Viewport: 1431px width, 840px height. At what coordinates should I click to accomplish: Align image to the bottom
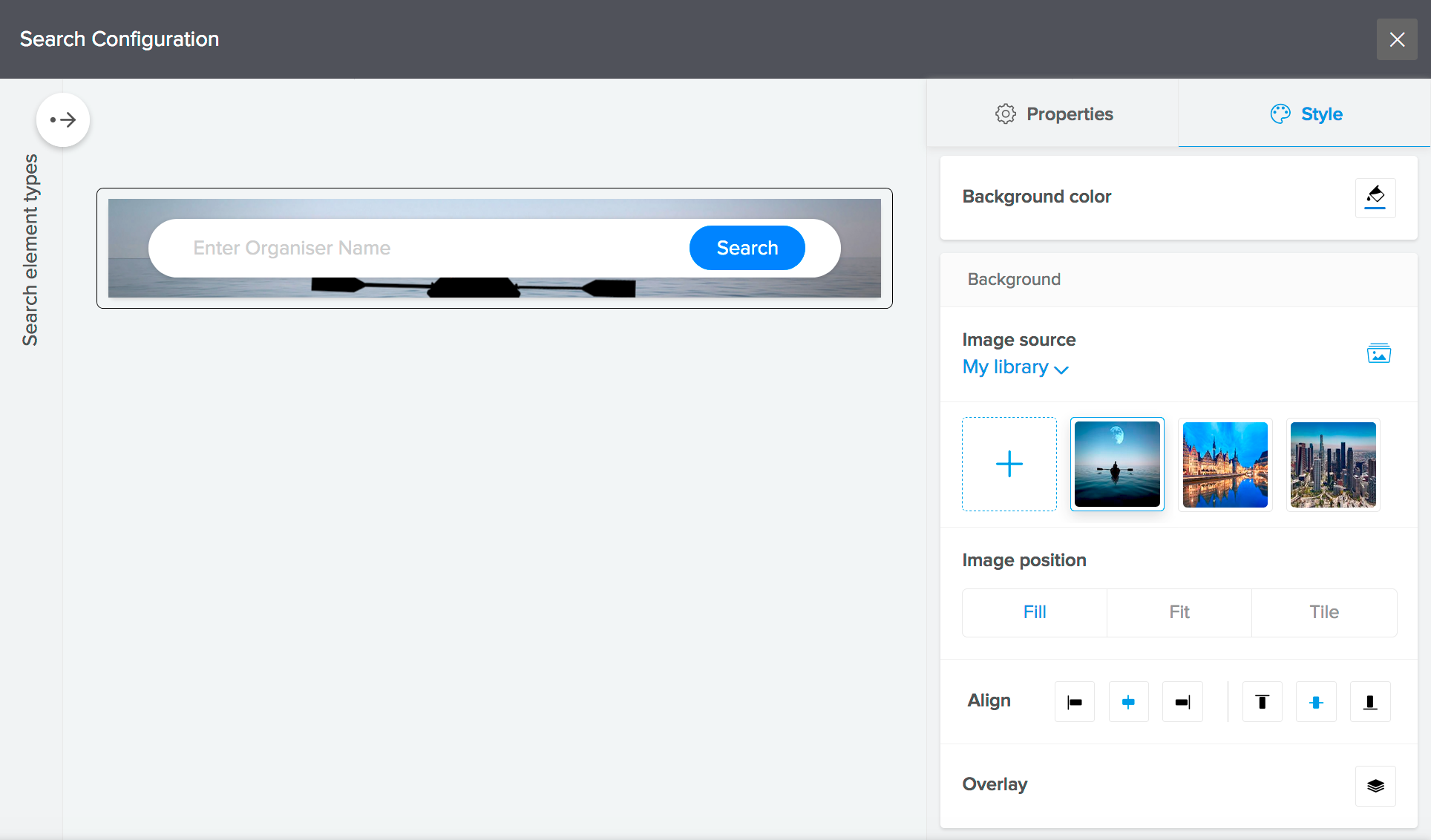pyautogui.click(x=1370, y=702)
